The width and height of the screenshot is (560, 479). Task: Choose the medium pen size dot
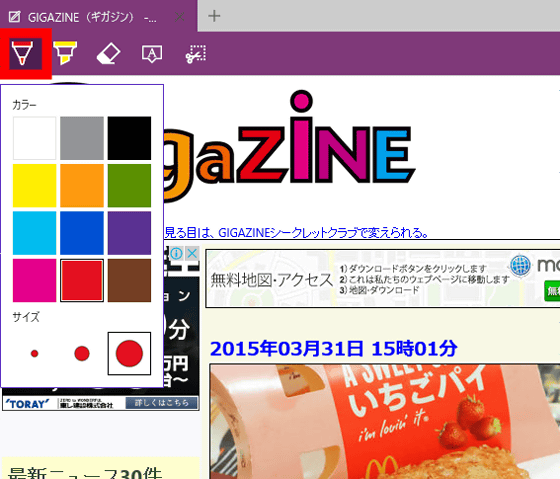(82, 353)
